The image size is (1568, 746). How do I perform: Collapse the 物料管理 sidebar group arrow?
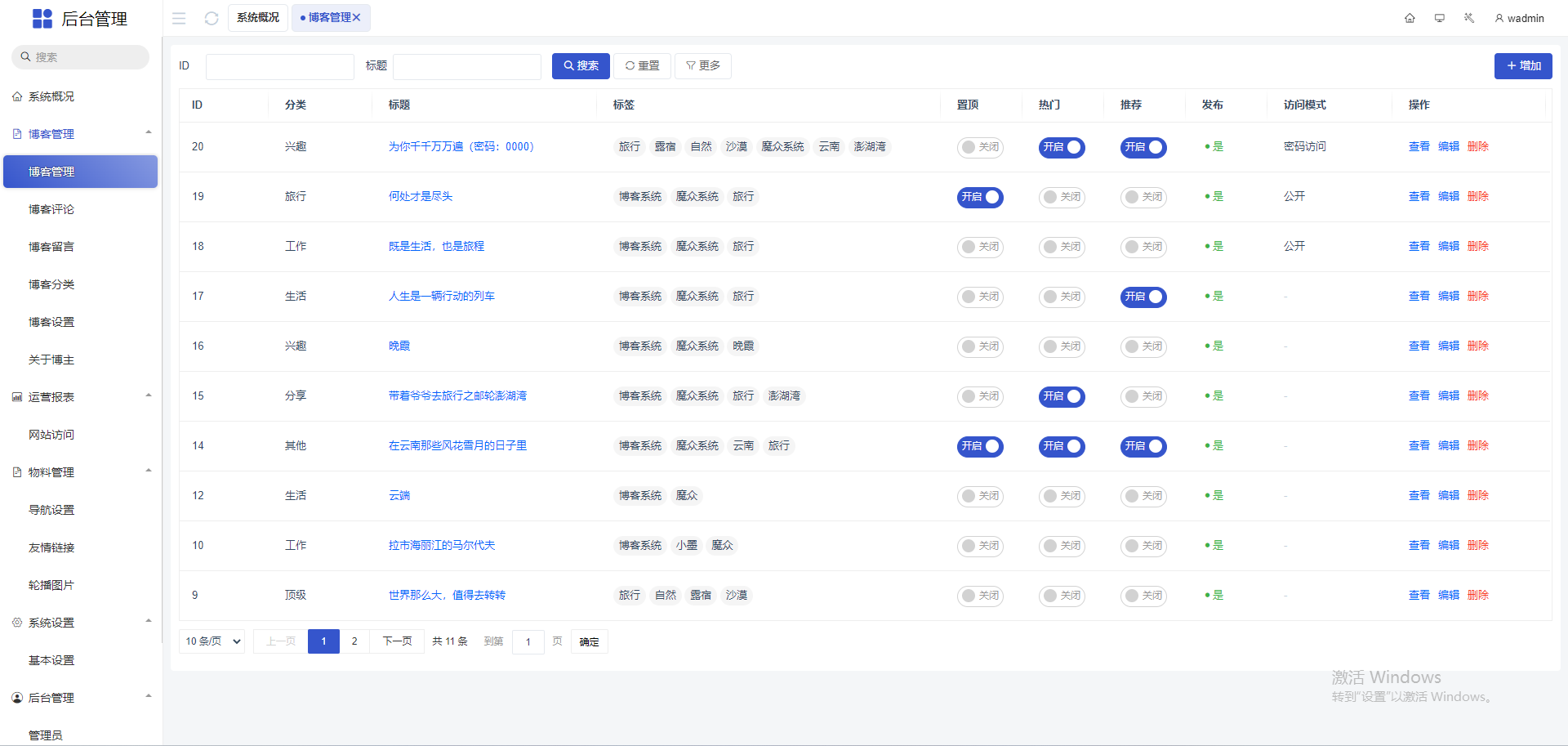coord(149,471)
